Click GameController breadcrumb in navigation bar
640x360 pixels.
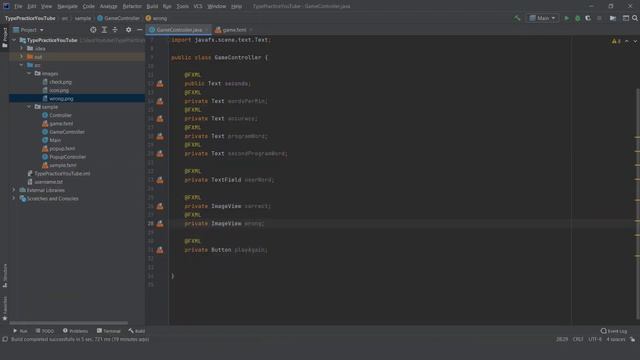118,18
